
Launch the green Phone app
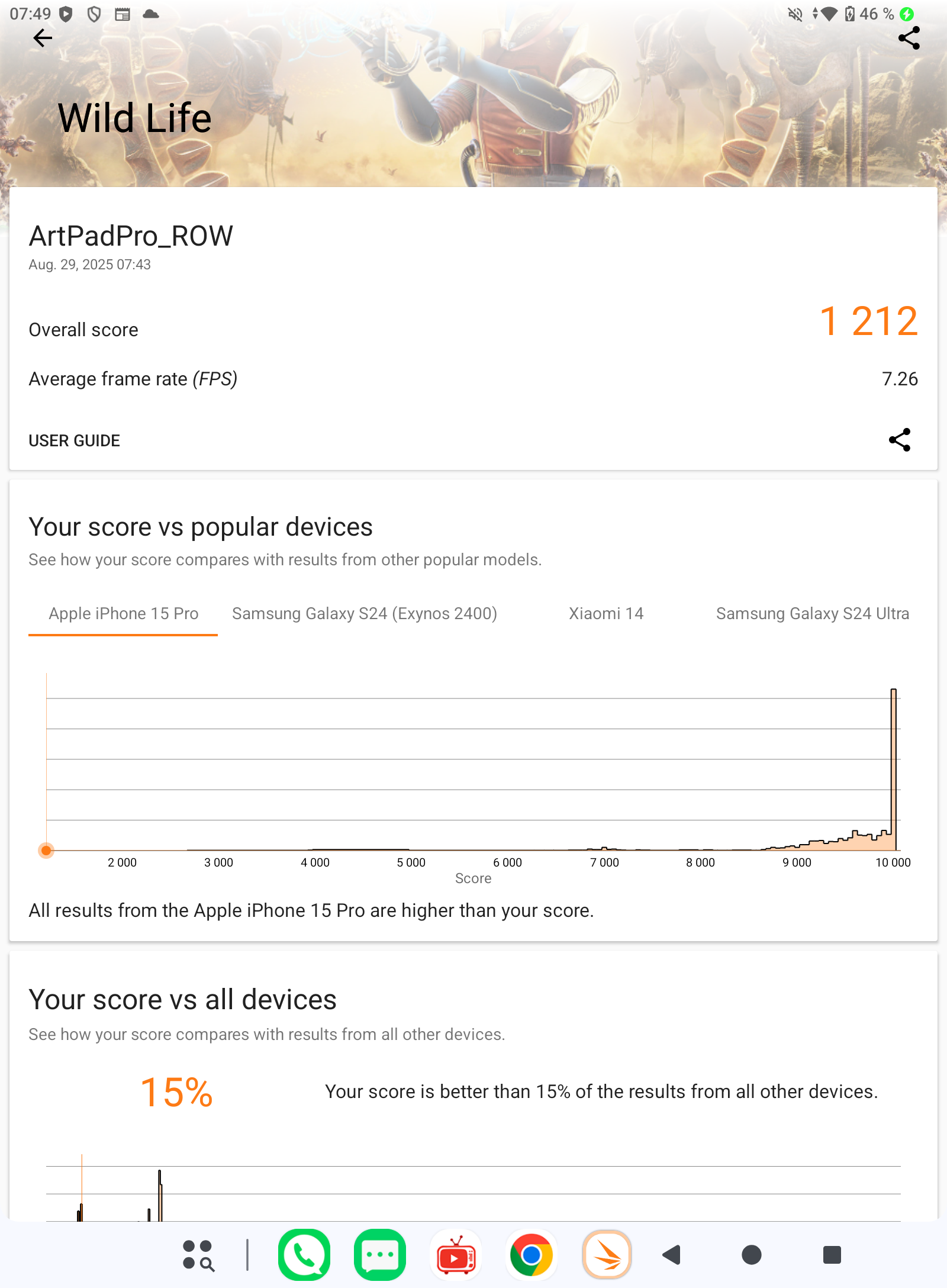304,1255
